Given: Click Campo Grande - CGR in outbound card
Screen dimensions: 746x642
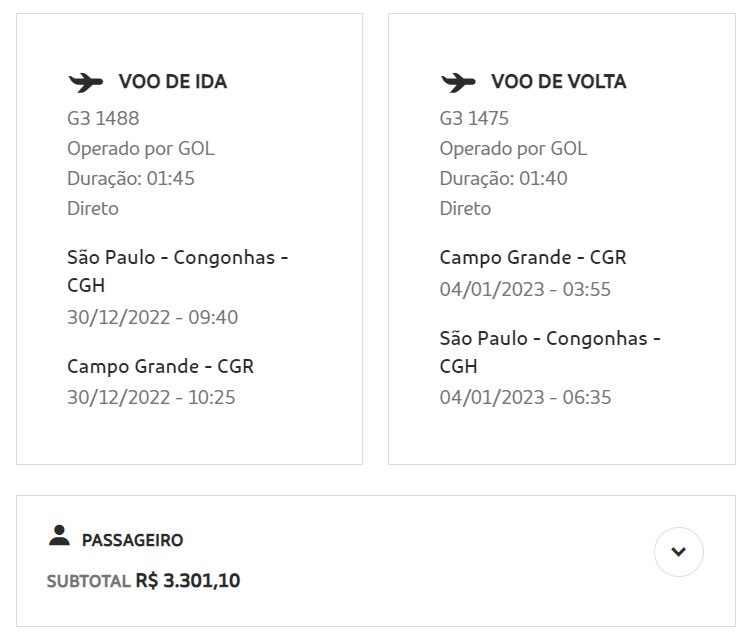Looking at the screenshot, I should (161, 366).
